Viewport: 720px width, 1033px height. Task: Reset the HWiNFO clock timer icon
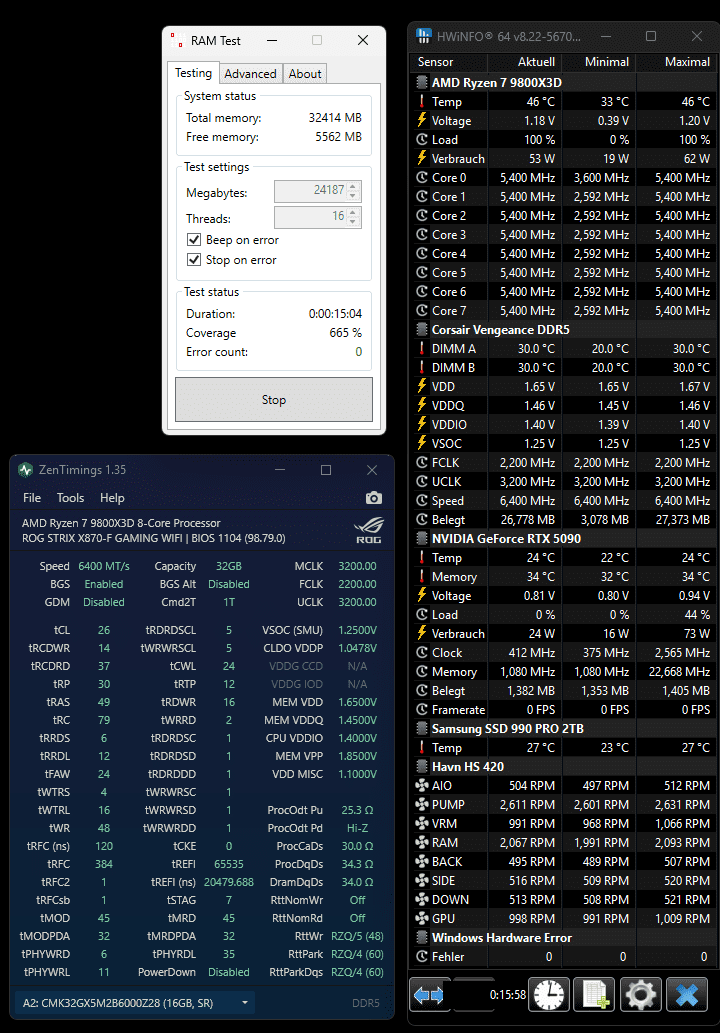(549, 994)
